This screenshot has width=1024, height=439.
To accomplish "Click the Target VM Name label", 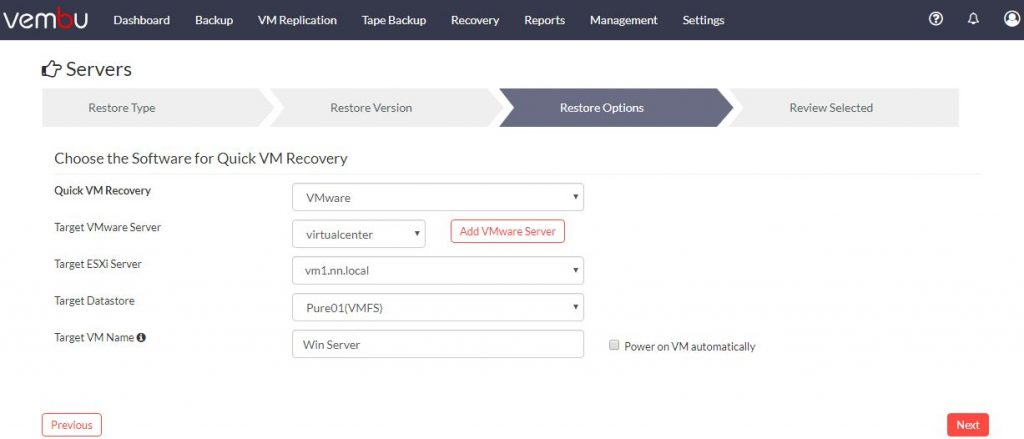I will click(94, 338).
